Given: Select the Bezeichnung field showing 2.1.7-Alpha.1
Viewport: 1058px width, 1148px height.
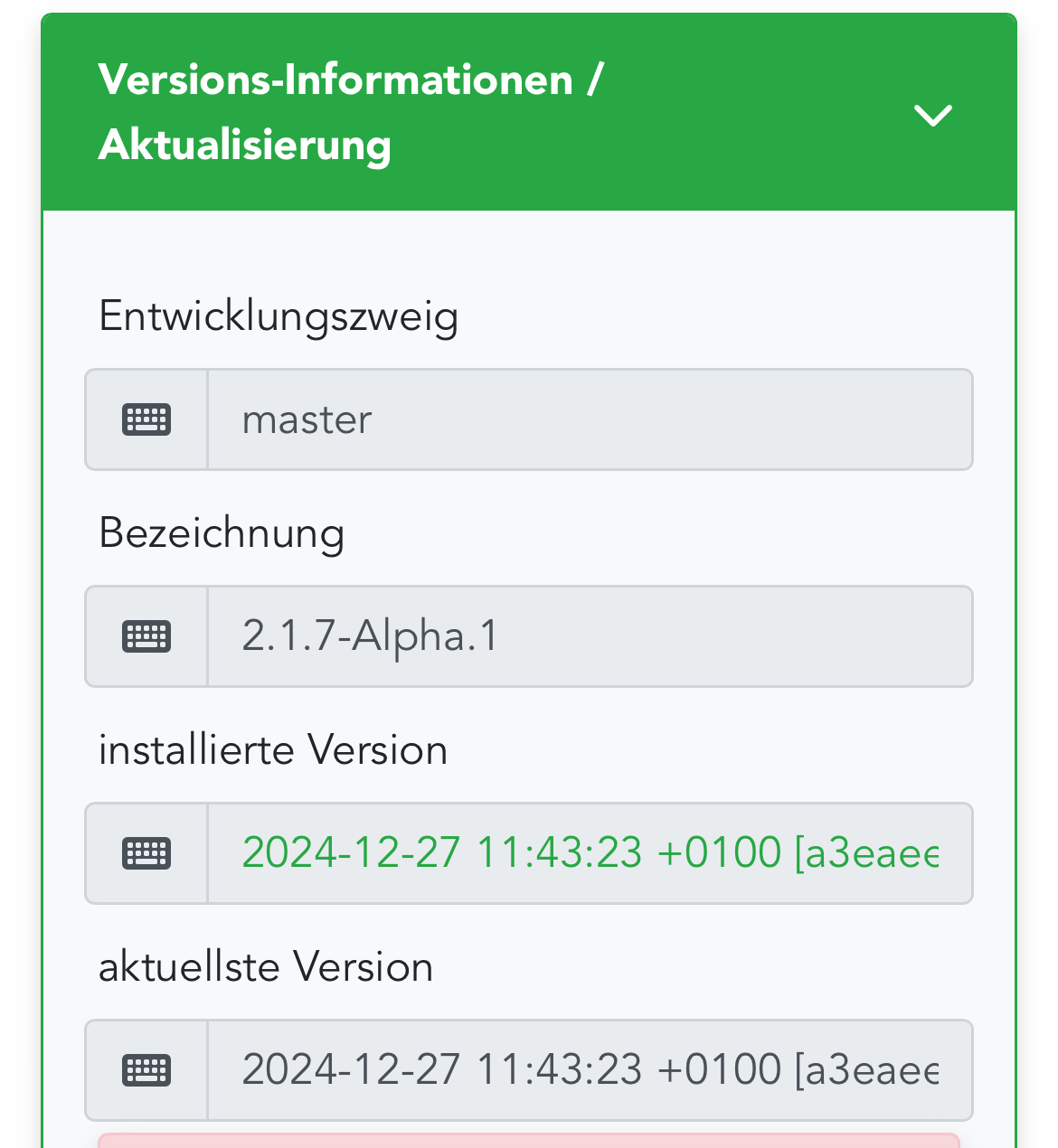Looking at the screenshot, I should point(590,636).
